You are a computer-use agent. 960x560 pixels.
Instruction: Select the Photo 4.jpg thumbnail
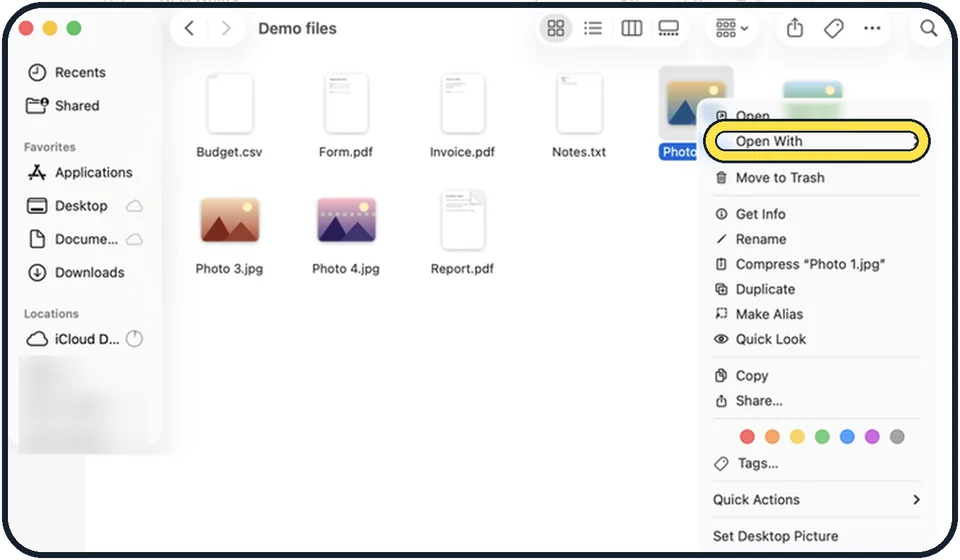coord(346,220)
